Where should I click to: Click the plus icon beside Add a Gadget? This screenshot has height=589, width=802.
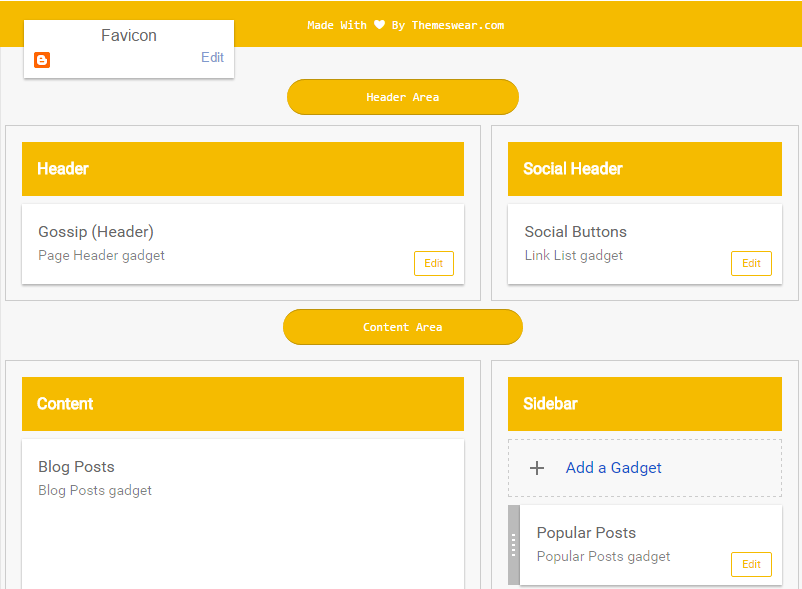537,468
